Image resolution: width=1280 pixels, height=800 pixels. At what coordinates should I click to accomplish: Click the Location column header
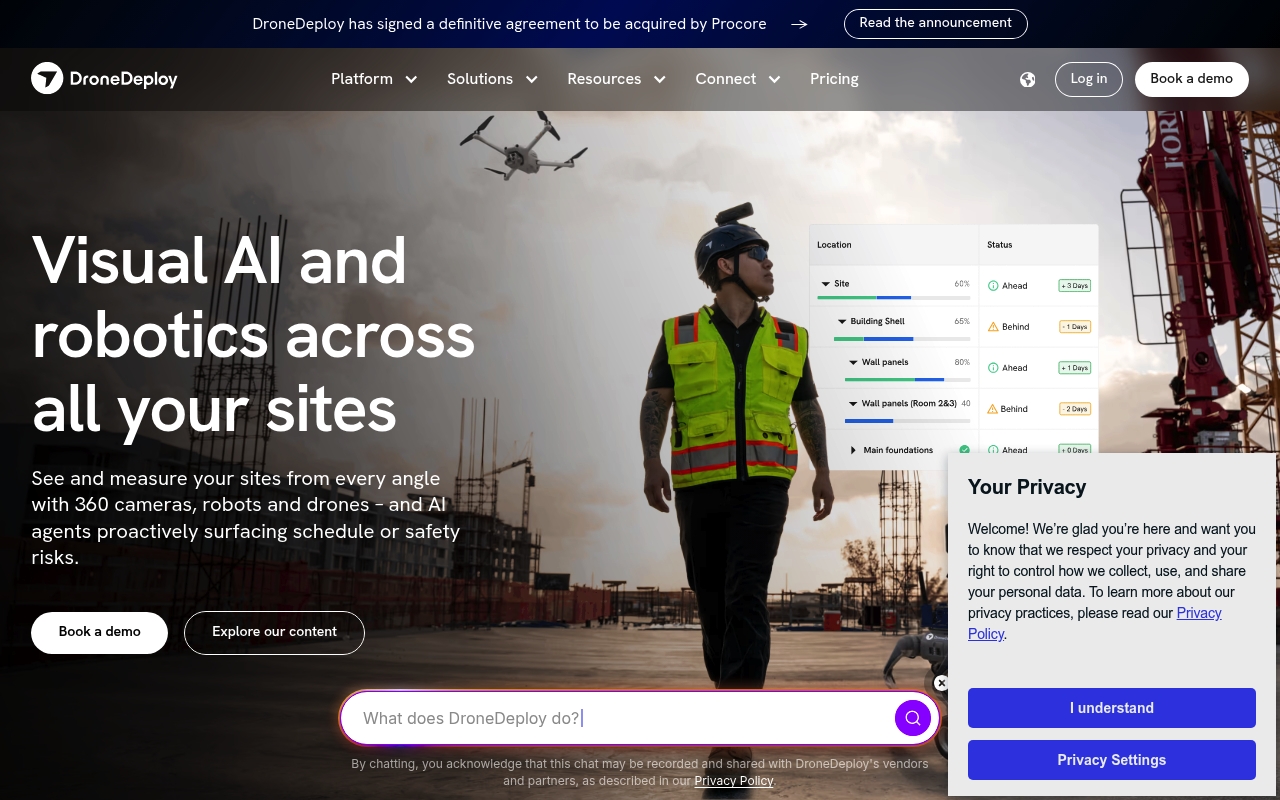coord(834,244)
